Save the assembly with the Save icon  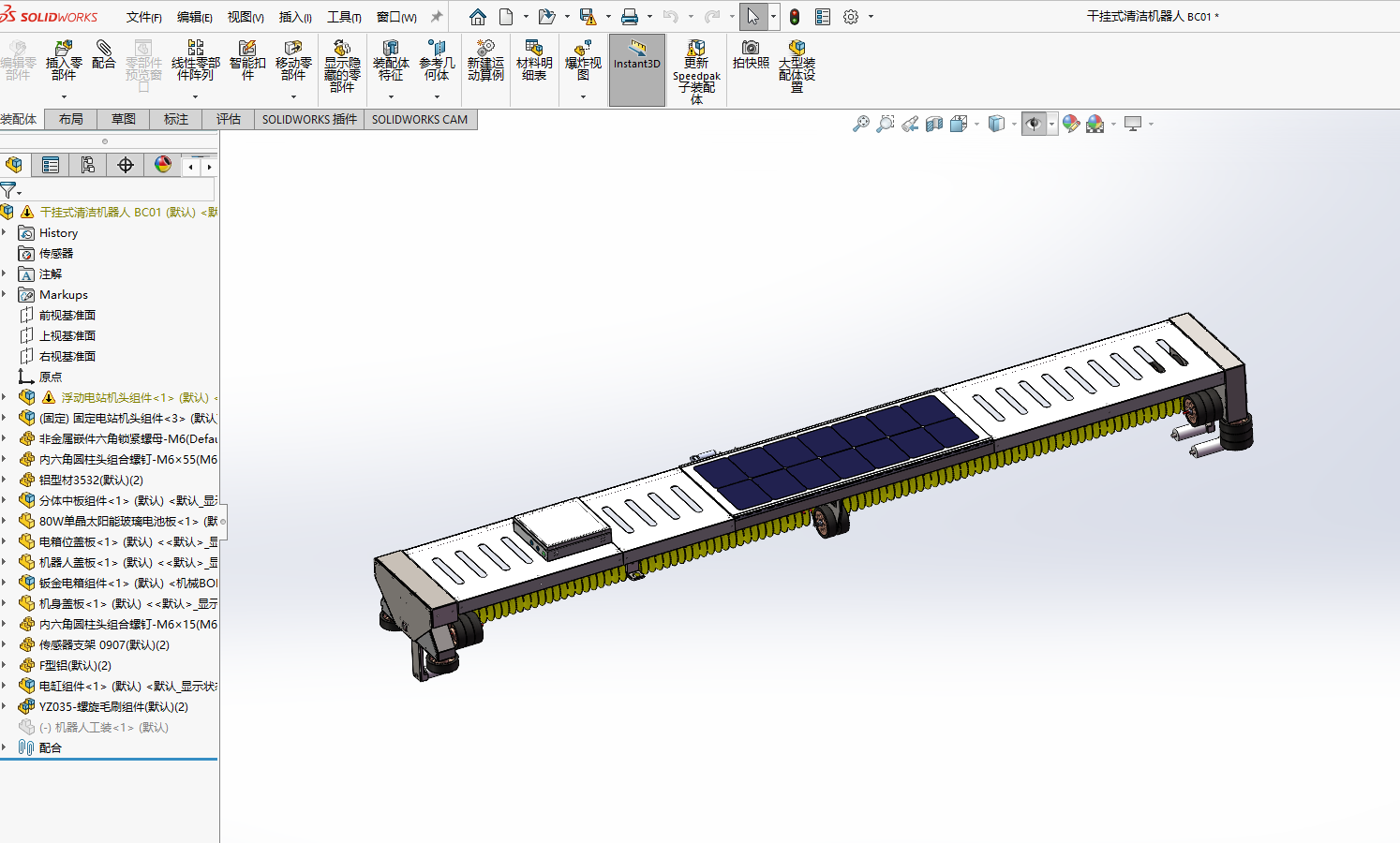tap(588, 17)
